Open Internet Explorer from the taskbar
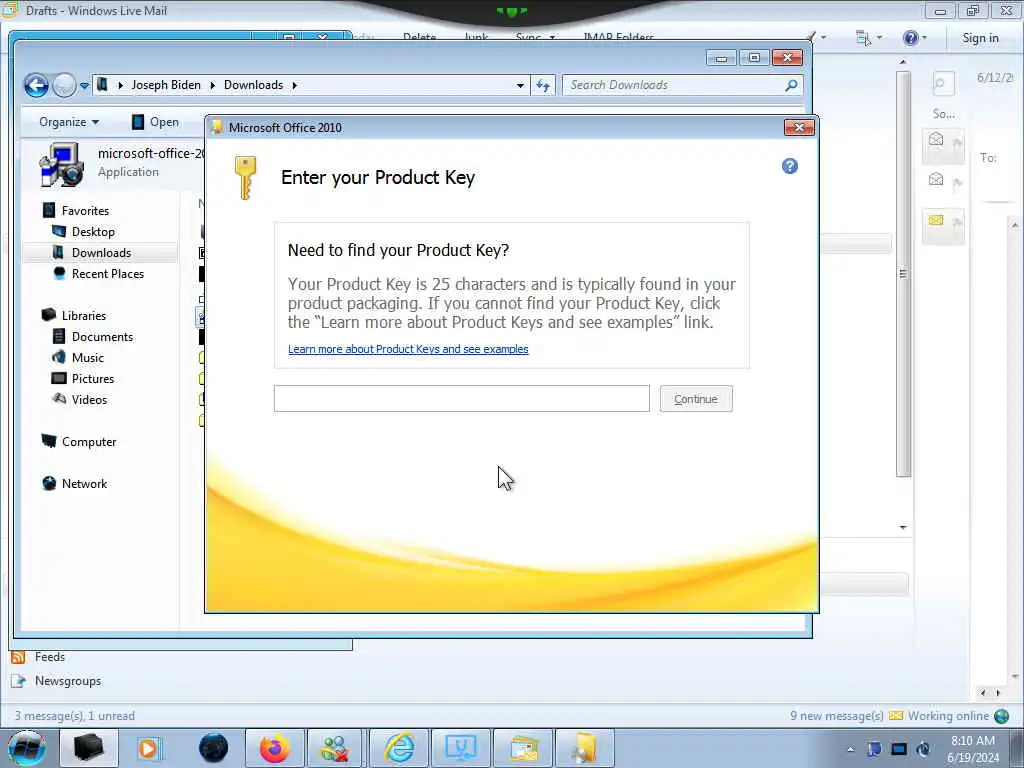1024x768 pixels. (398, 748)
